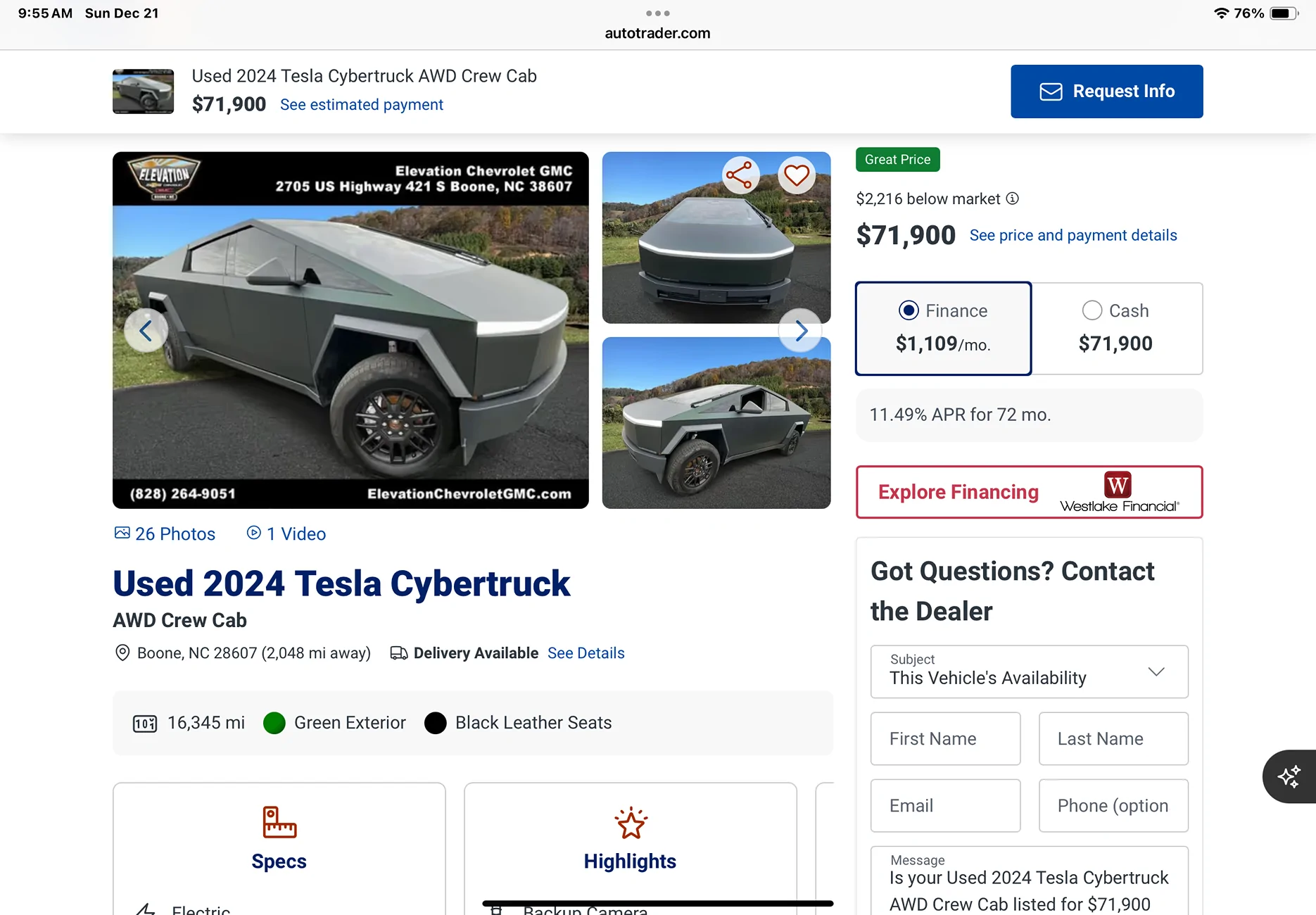1316x915 pixels.
Task: Tap the odometer mileage icon
Action: click(x=145, y=724)
